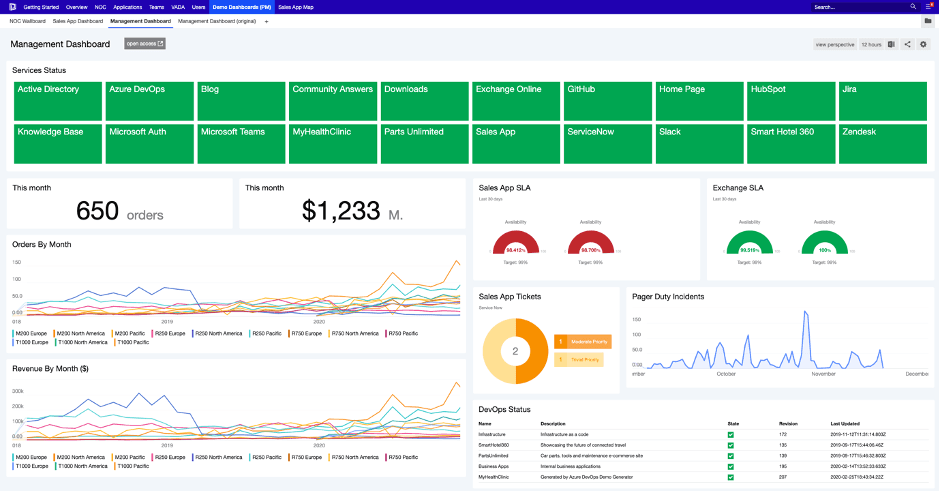The height and width of the screenshot is (491, 939).
Task: Open the Active Directory status tile
Action: click(58, 101)
